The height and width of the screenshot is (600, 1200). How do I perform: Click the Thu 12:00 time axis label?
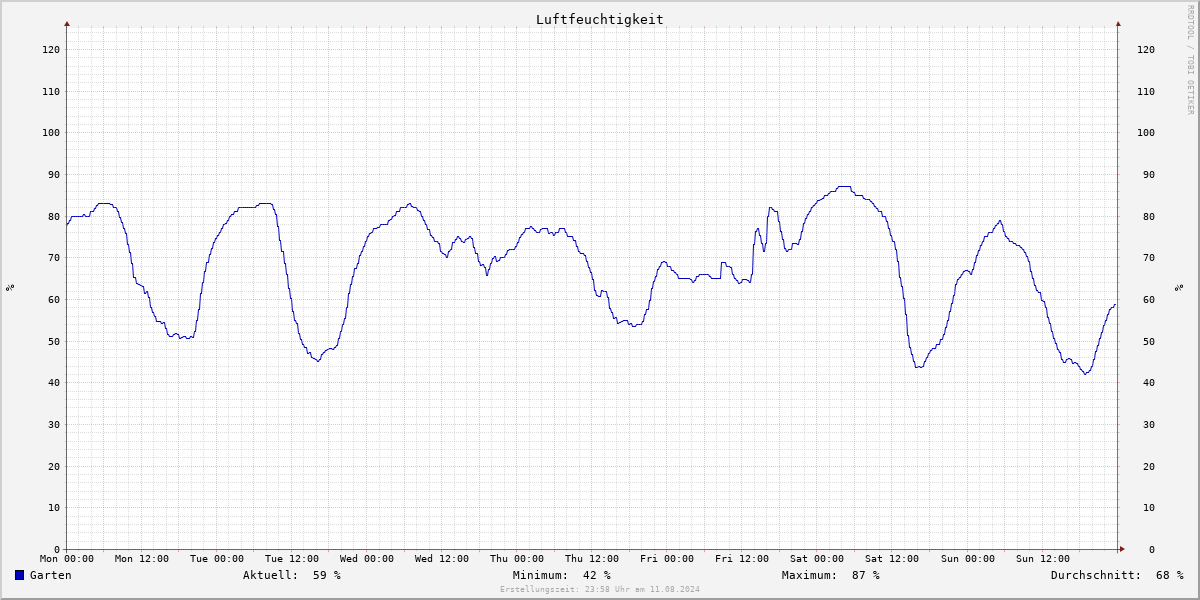(592, 559)
